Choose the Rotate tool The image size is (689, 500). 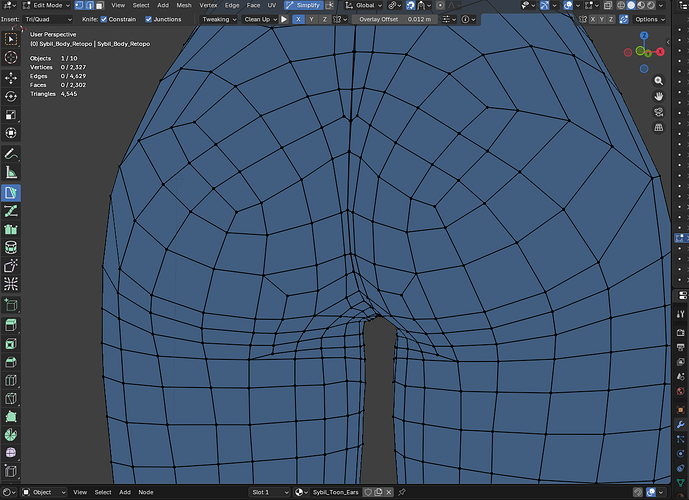pyautogui.click(x=11, y=96)
